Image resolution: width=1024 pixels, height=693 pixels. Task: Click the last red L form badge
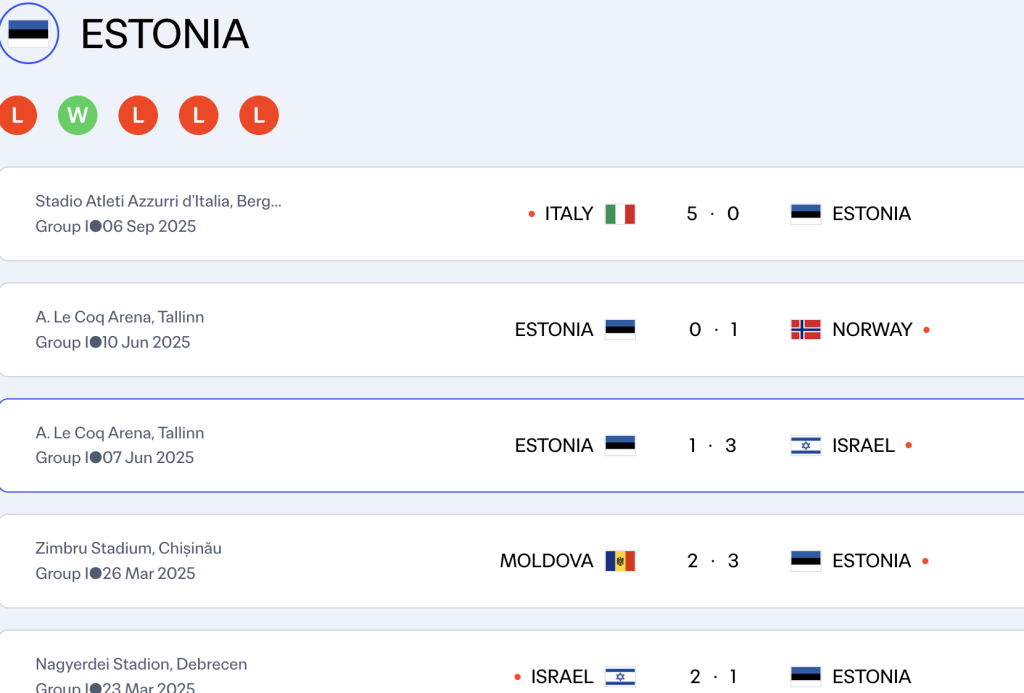tap(259, 115)
